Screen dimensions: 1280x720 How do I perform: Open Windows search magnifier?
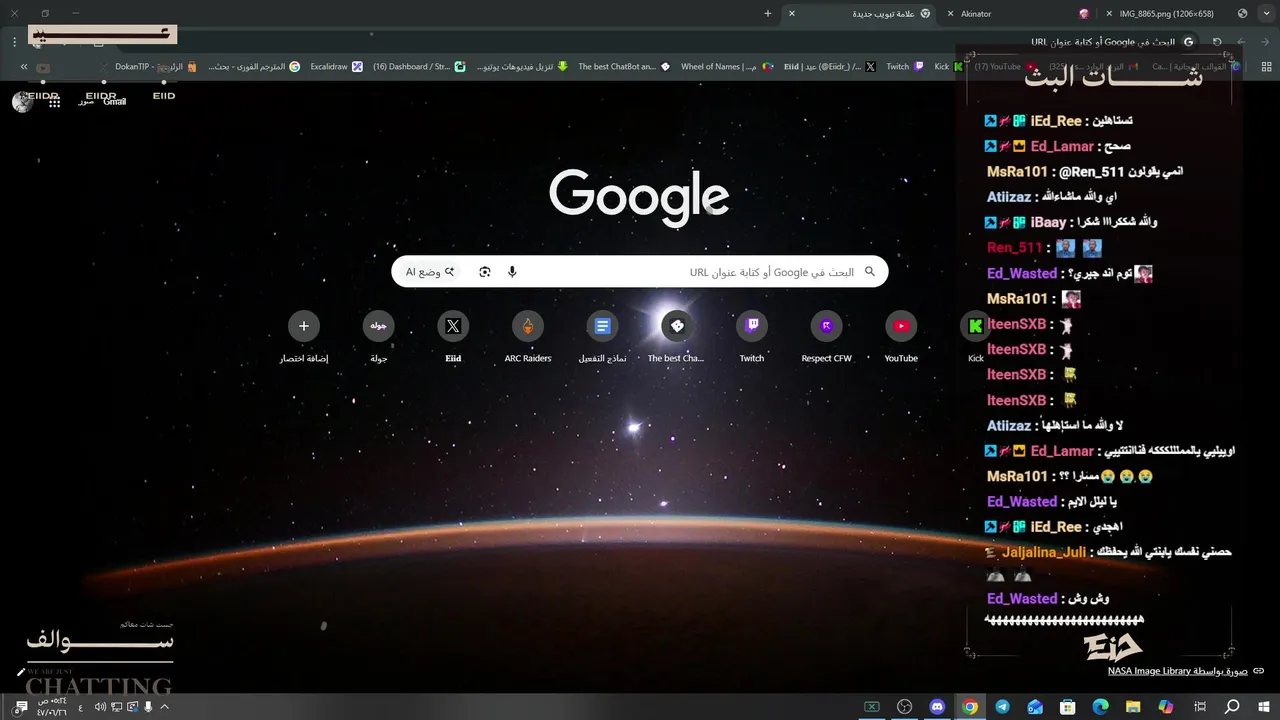[x=1232, y=707]
